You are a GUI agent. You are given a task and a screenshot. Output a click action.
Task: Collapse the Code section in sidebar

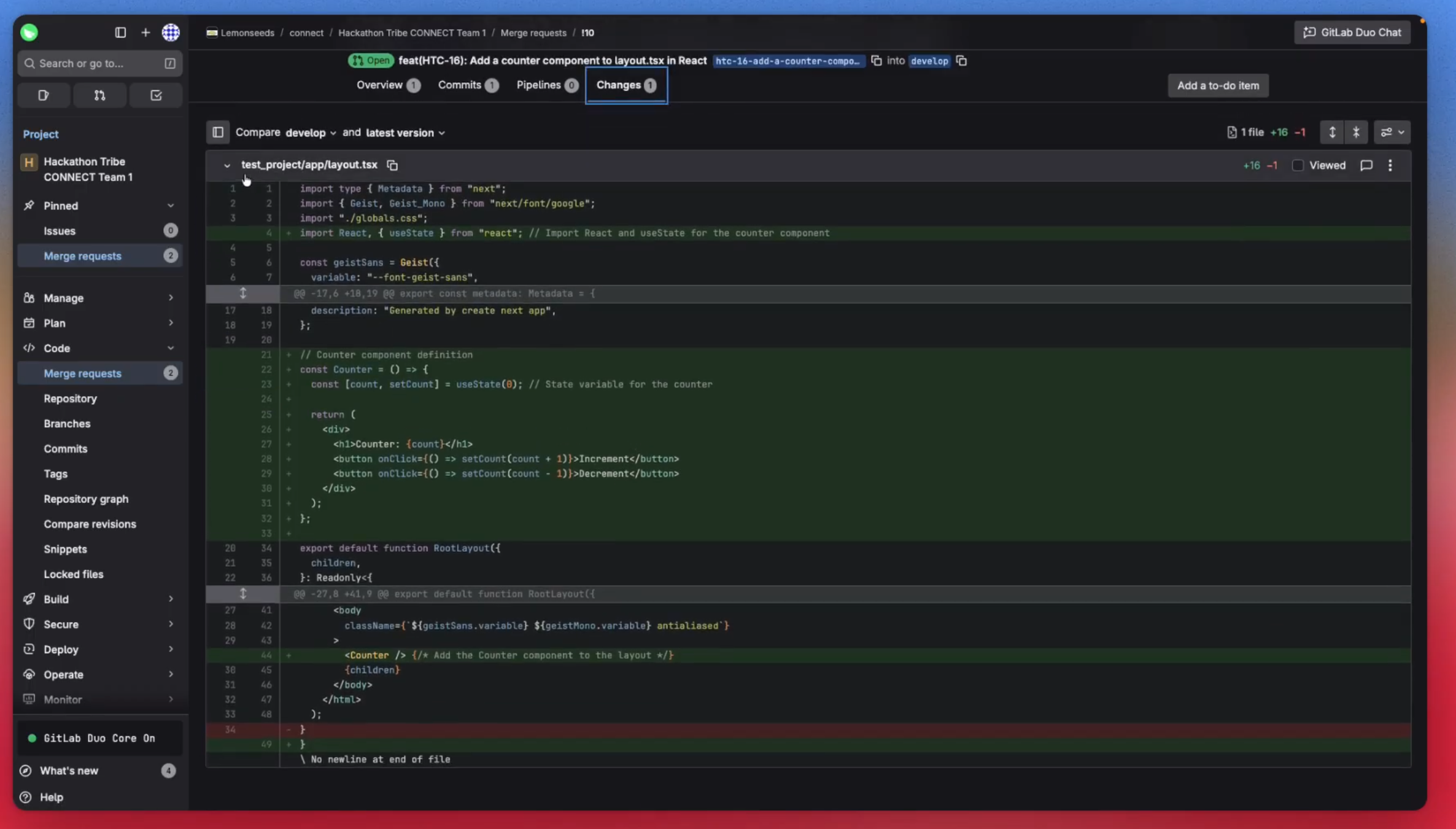(171, 348)
